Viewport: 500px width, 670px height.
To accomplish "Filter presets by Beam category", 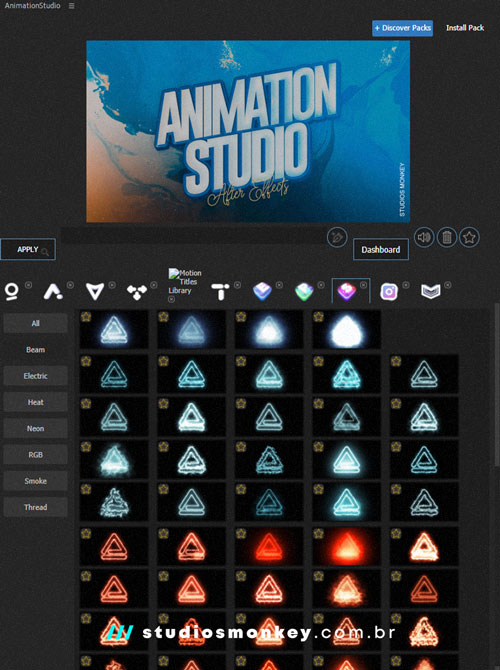I will tap(35, 350).
